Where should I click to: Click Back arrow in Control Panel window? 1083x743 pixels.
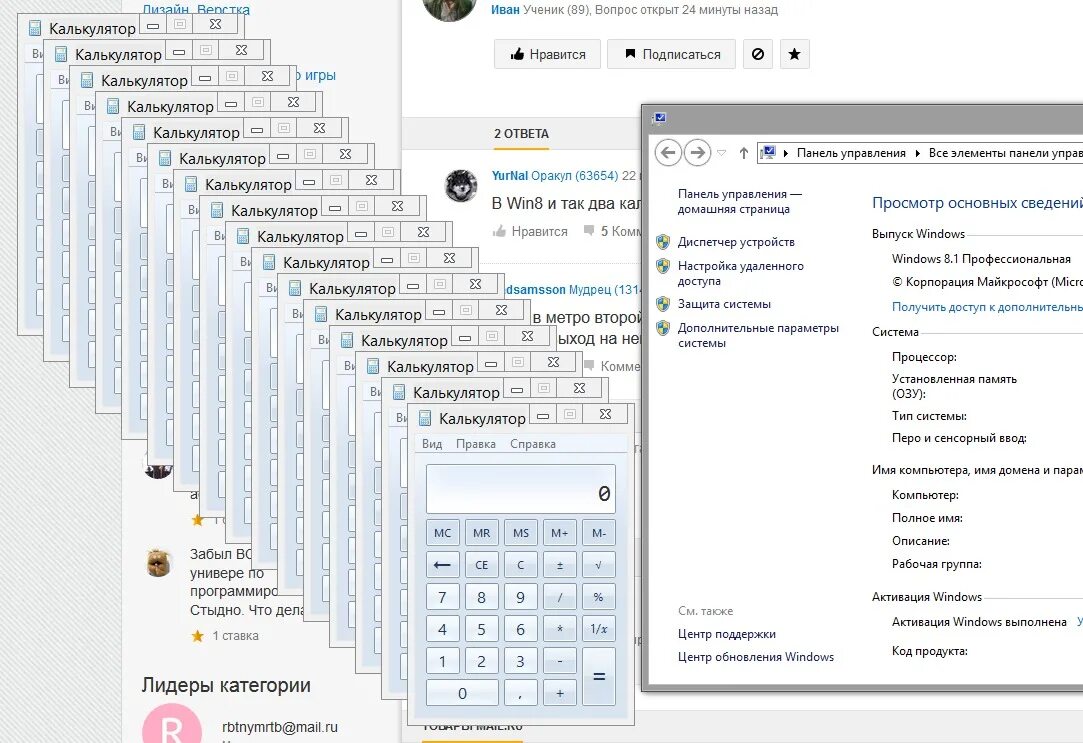(668, 153)
